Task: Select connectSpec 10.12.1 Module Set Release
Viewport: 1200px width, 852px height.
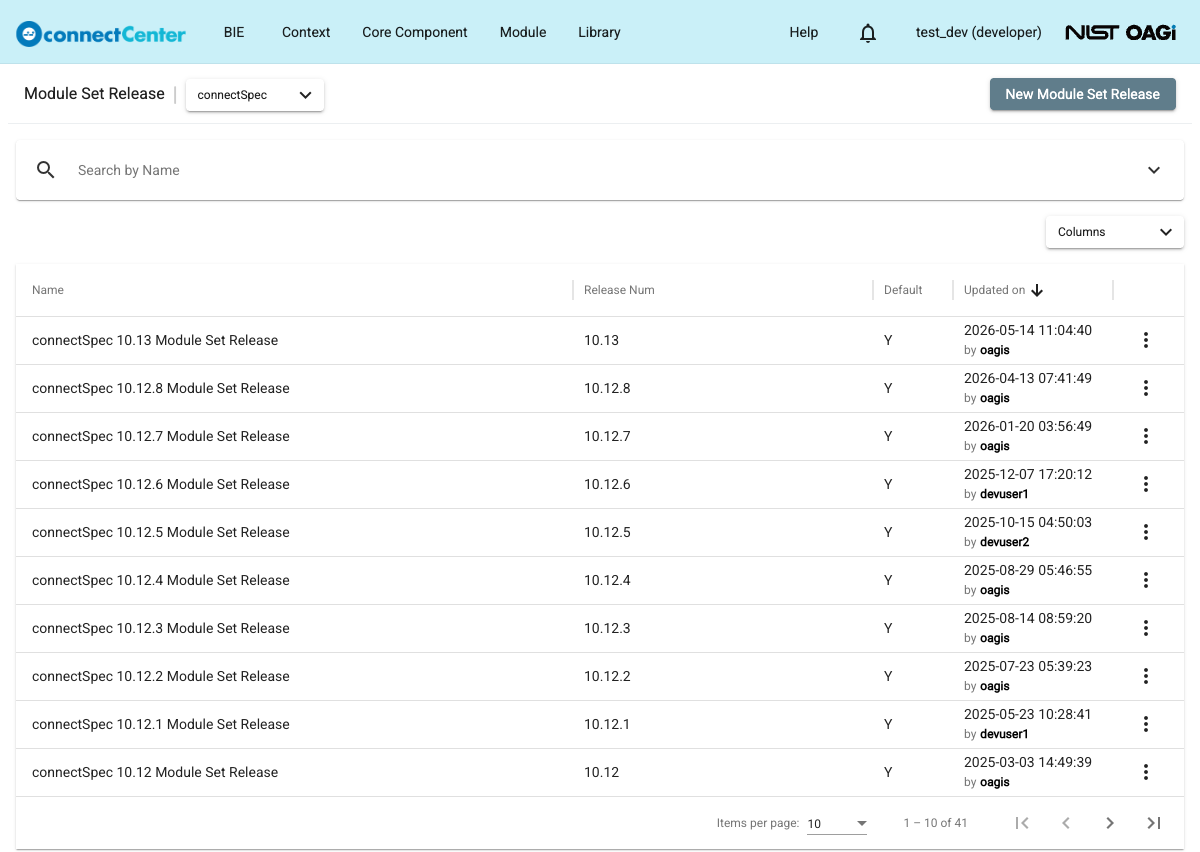Action: tap(161, 724)
